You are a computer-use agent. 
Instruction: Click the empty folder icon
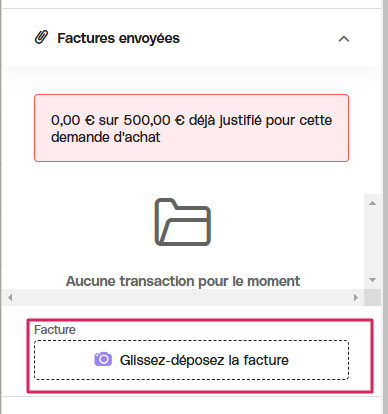click(183, 222)
